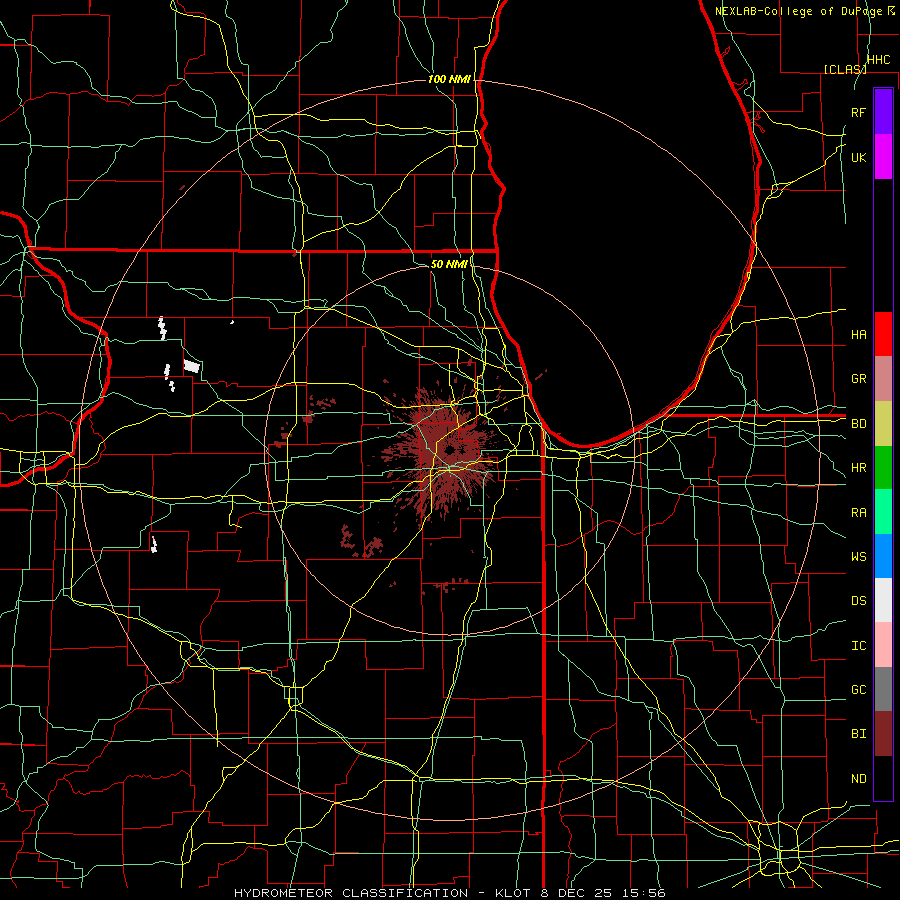Click the red HA legend swatch
The height and width of the screenshot is (900, 900).
pyautogui.click(x=883, y=334)
